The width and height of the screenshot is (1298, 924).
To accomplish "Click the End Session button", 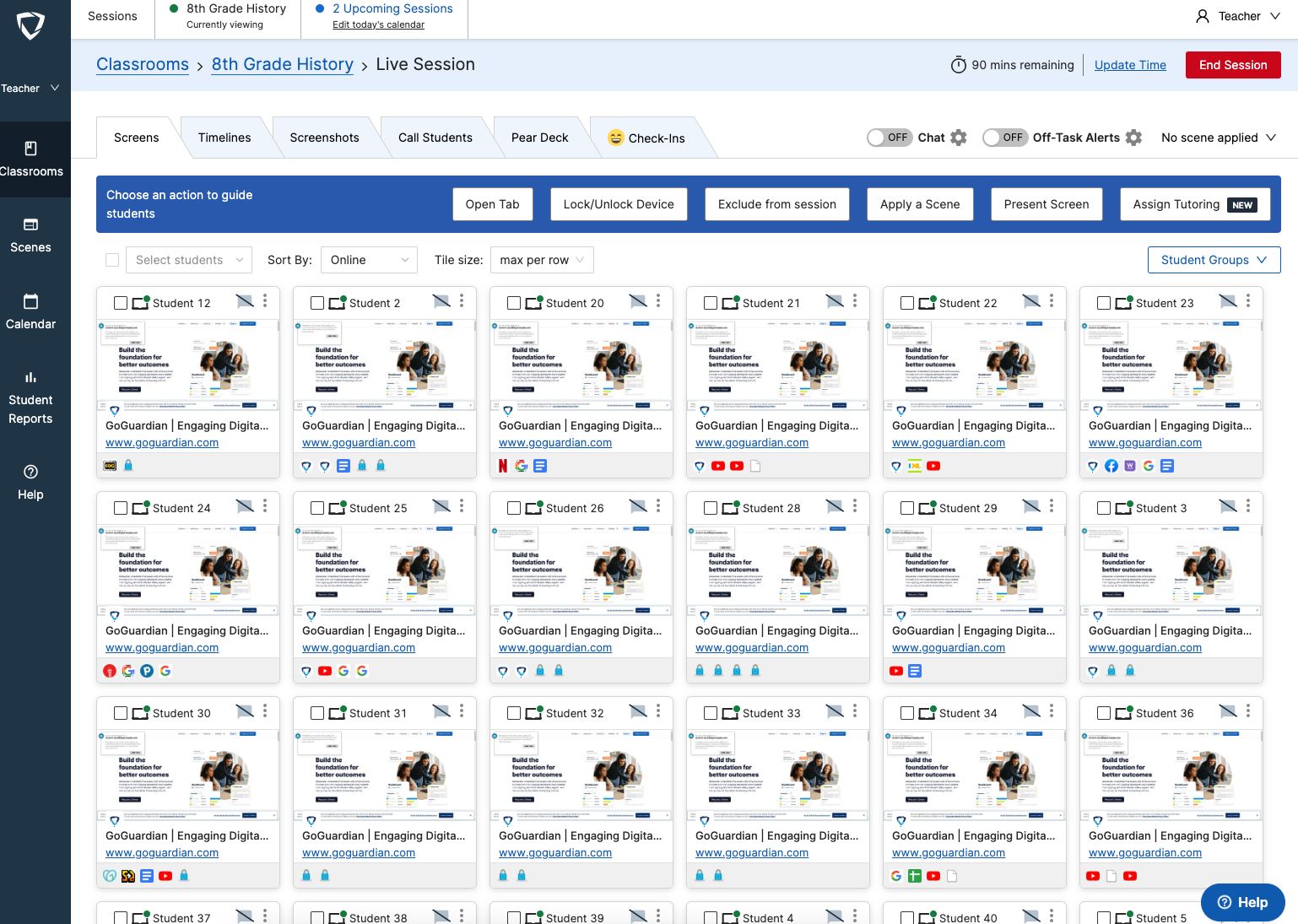I will (x=1233, y=65).
